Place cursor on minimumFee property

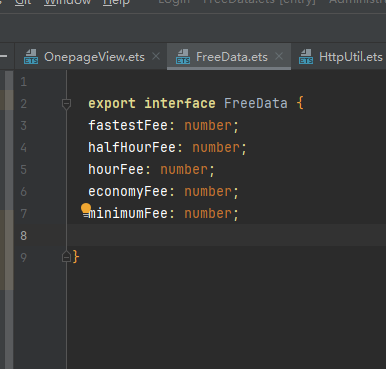click(x=128, y=214)
